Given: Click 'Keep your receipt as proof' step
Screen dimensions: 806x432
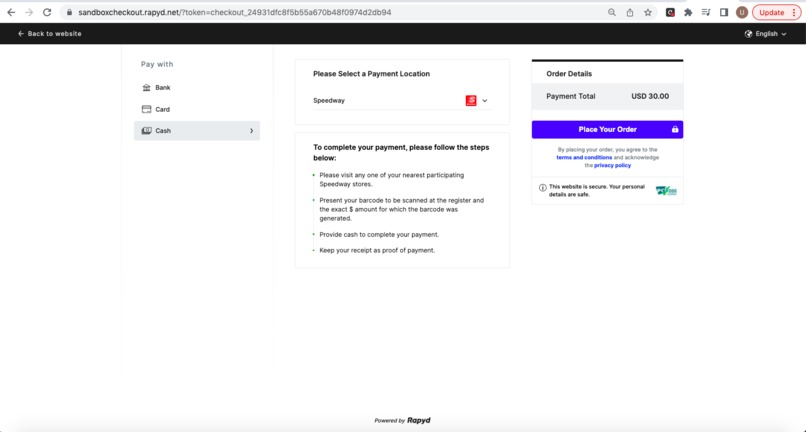Looking at the screenshot, I should coord(377,250).
